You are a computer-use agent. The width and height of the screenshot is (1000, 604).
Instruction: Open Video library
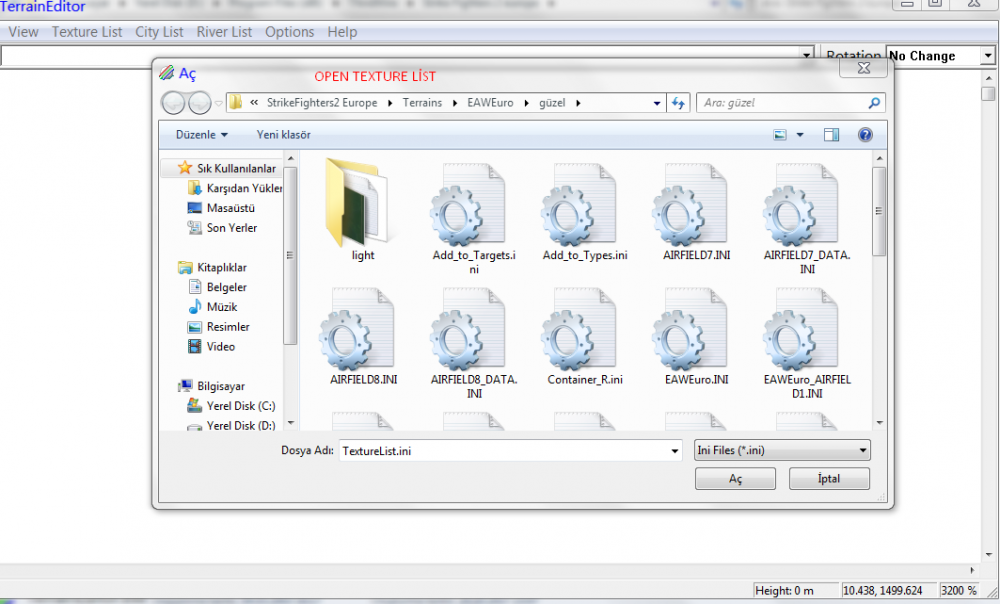(211, 346)
